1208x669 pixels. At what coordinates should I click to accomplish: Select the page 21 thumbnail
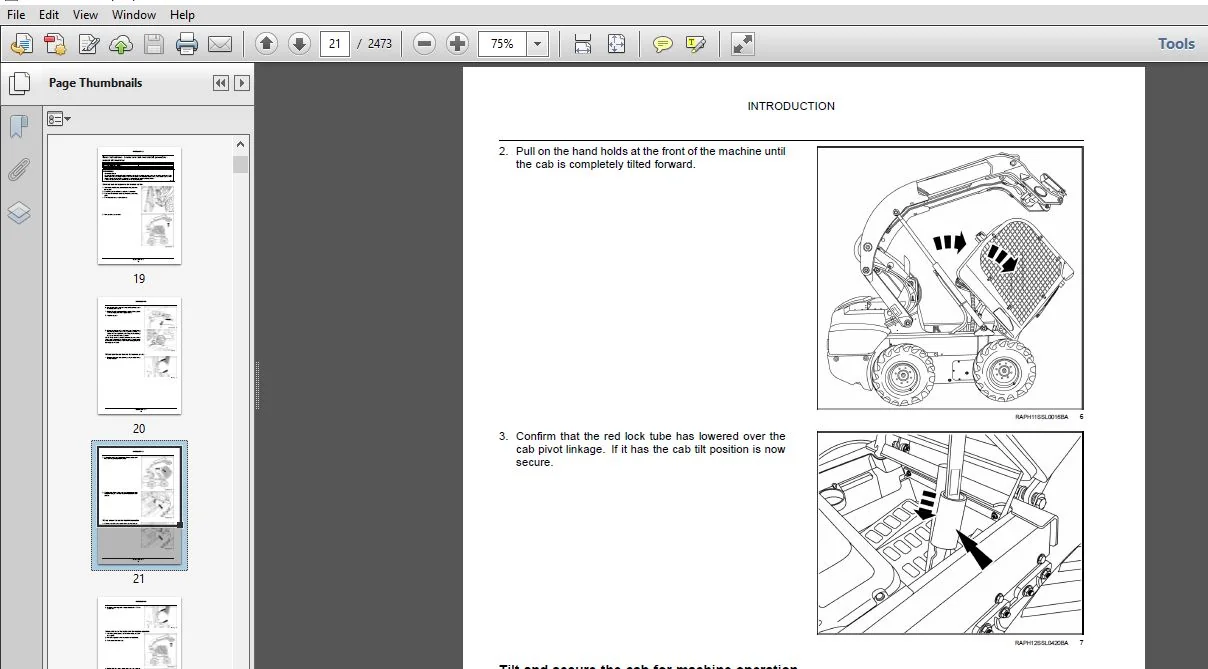pyautogui.click(x=139, y=506)
